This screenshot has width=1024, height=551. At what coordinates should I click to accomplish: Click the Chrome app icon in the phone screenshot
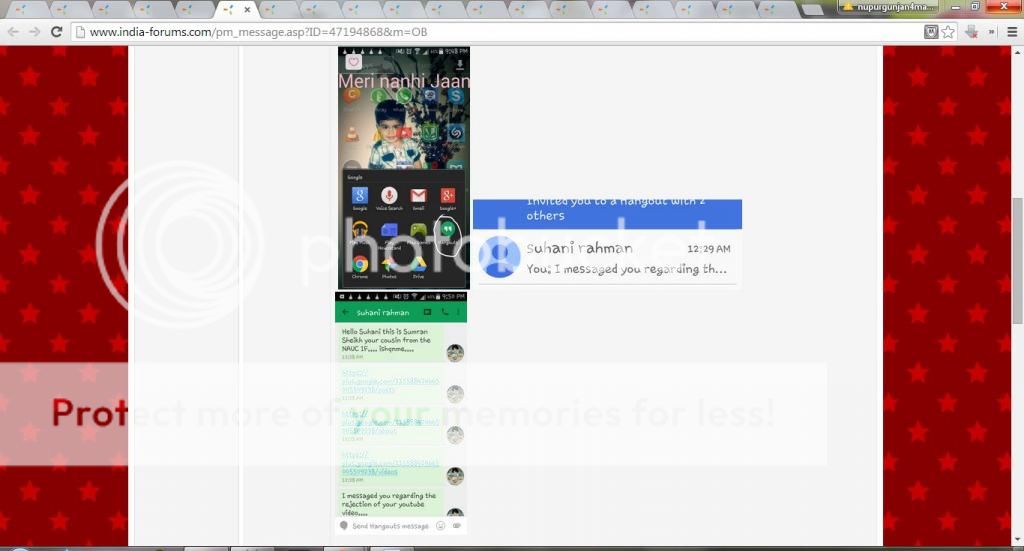(x=360, y=265)
